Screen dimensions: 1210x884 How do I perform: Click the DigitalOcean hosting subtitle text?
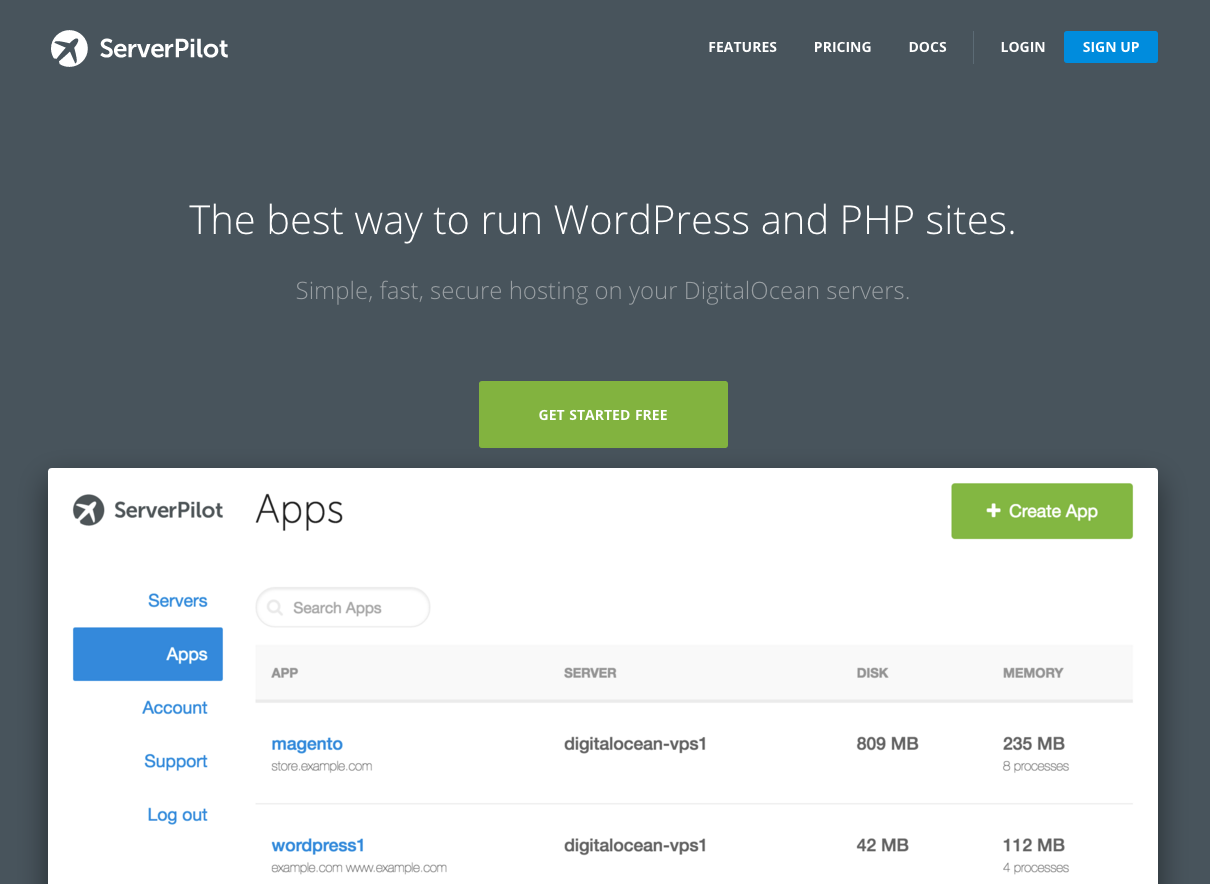603,292
